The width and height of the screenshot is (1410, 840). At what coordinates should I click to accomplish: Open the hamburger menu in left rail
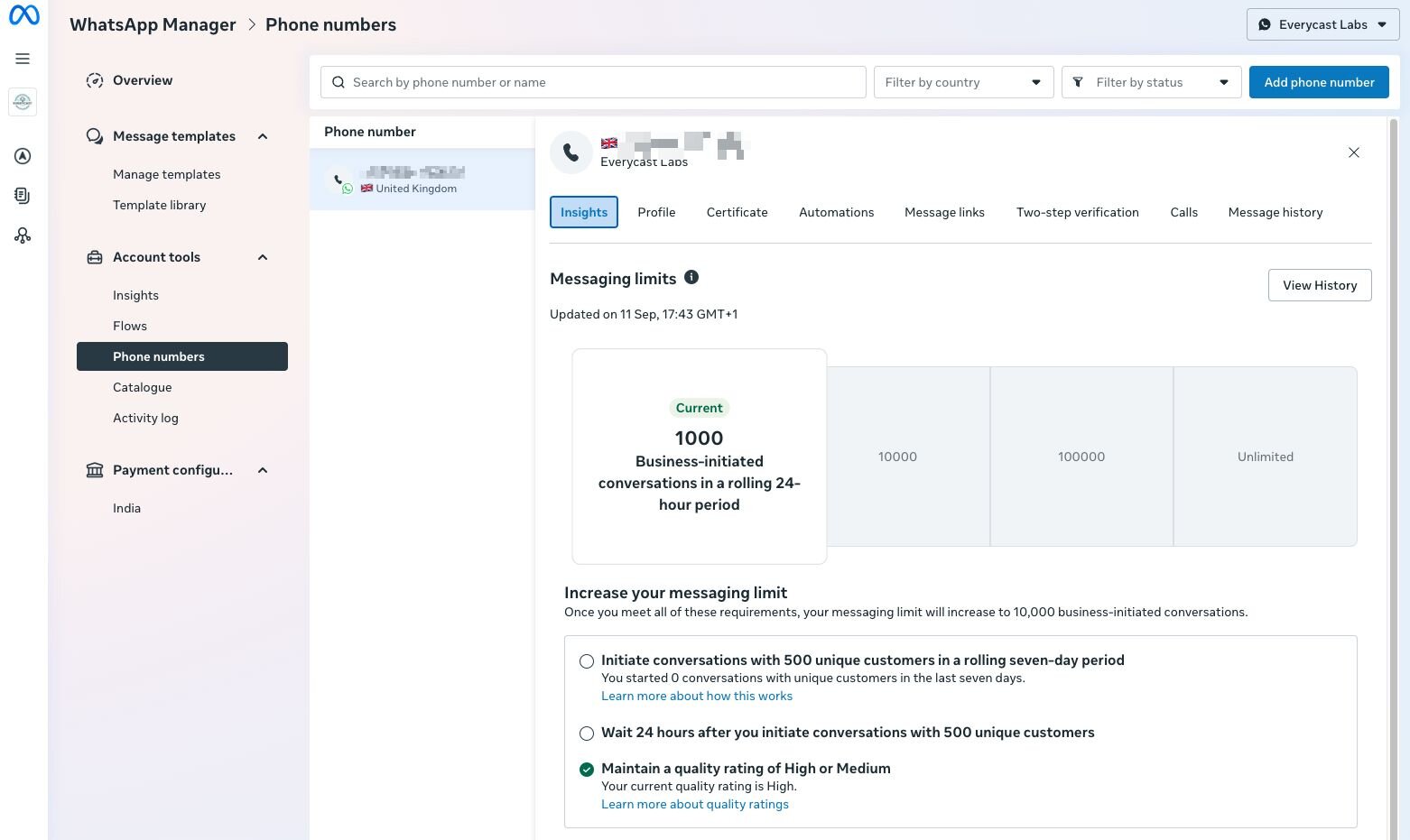[23, 59]
